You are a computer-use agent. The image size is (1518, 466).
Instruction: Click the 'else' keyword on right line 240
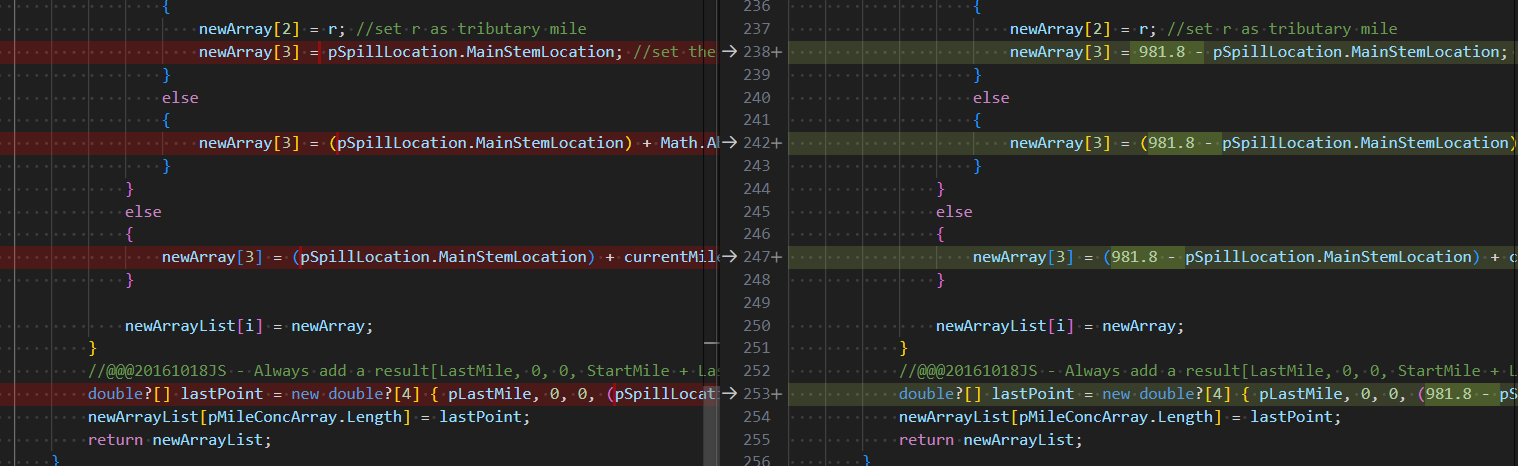pos(991,98)
